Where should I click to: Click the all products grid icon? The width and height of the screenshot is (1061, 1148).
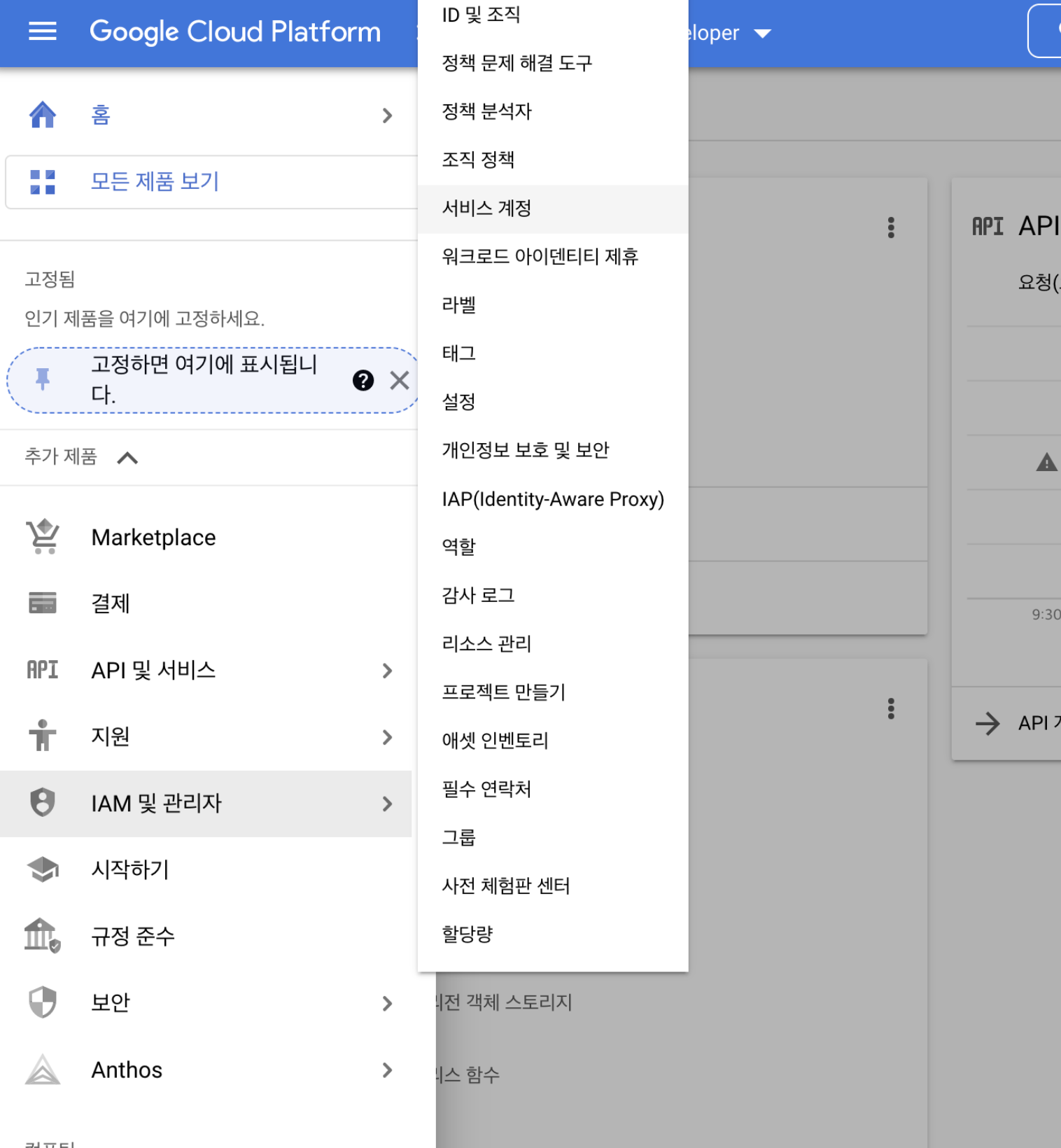pos(43,182)
